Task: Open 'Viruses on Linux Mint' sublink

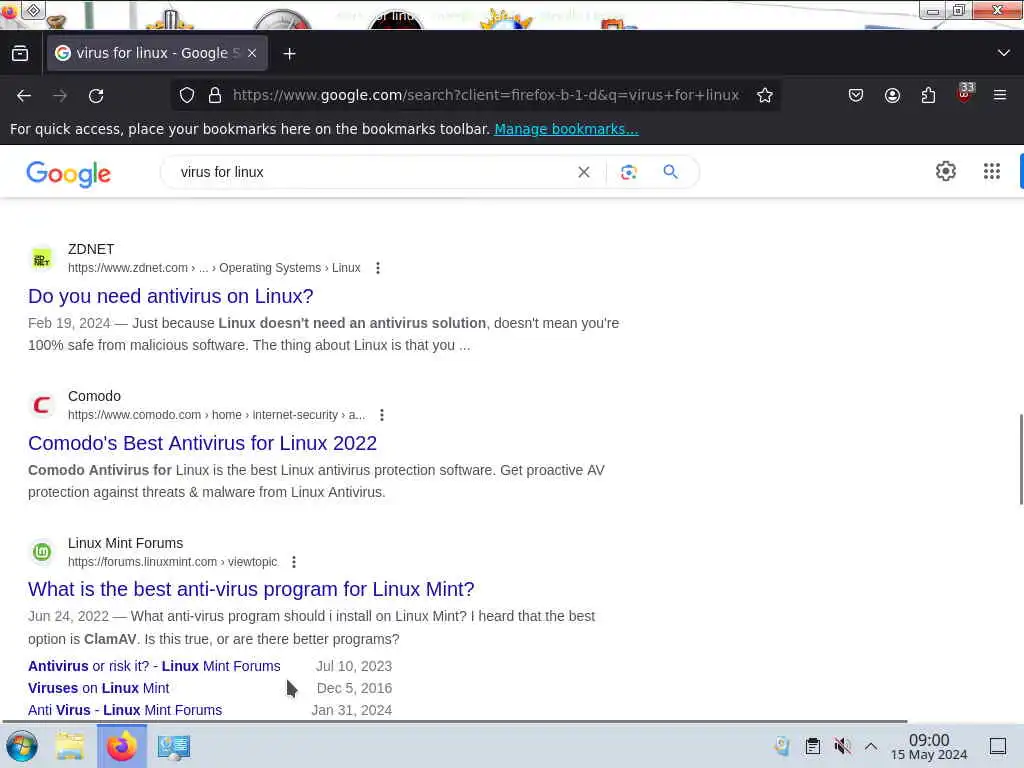Action: pyautogui.click(x=99, y=688)
